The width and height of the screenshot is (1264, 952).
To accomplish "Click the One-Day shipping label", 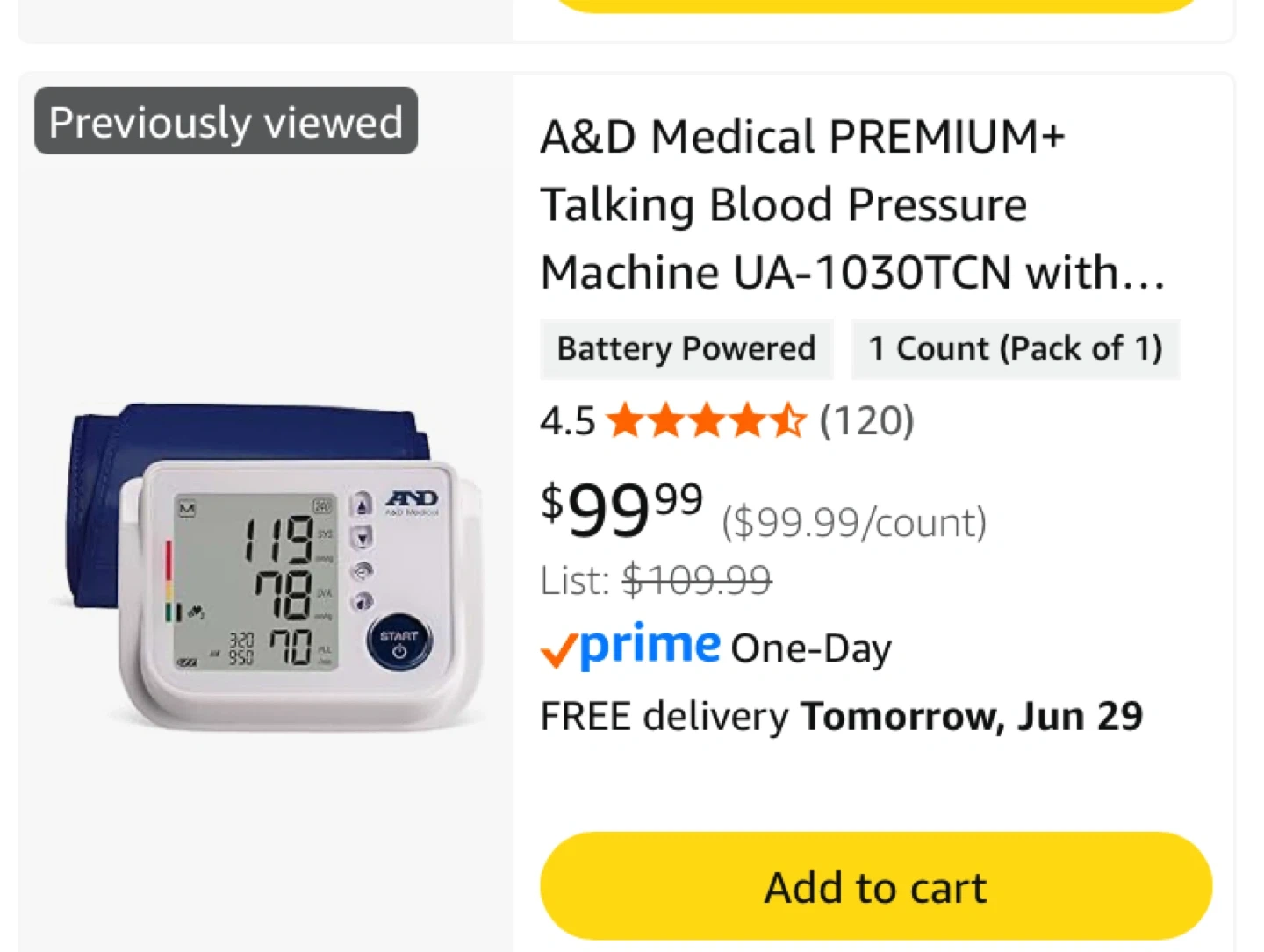I will pyautogui.click(x=811, y=649).
